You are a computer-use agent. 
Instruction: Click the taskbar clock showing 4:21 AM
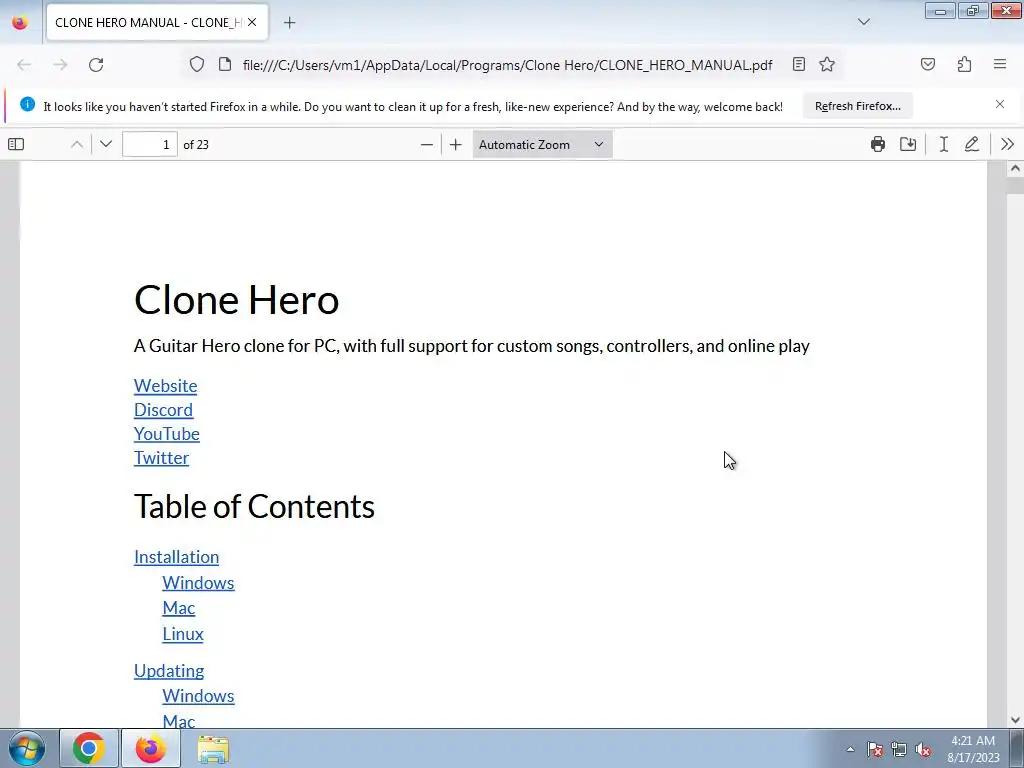click(973, 749)
